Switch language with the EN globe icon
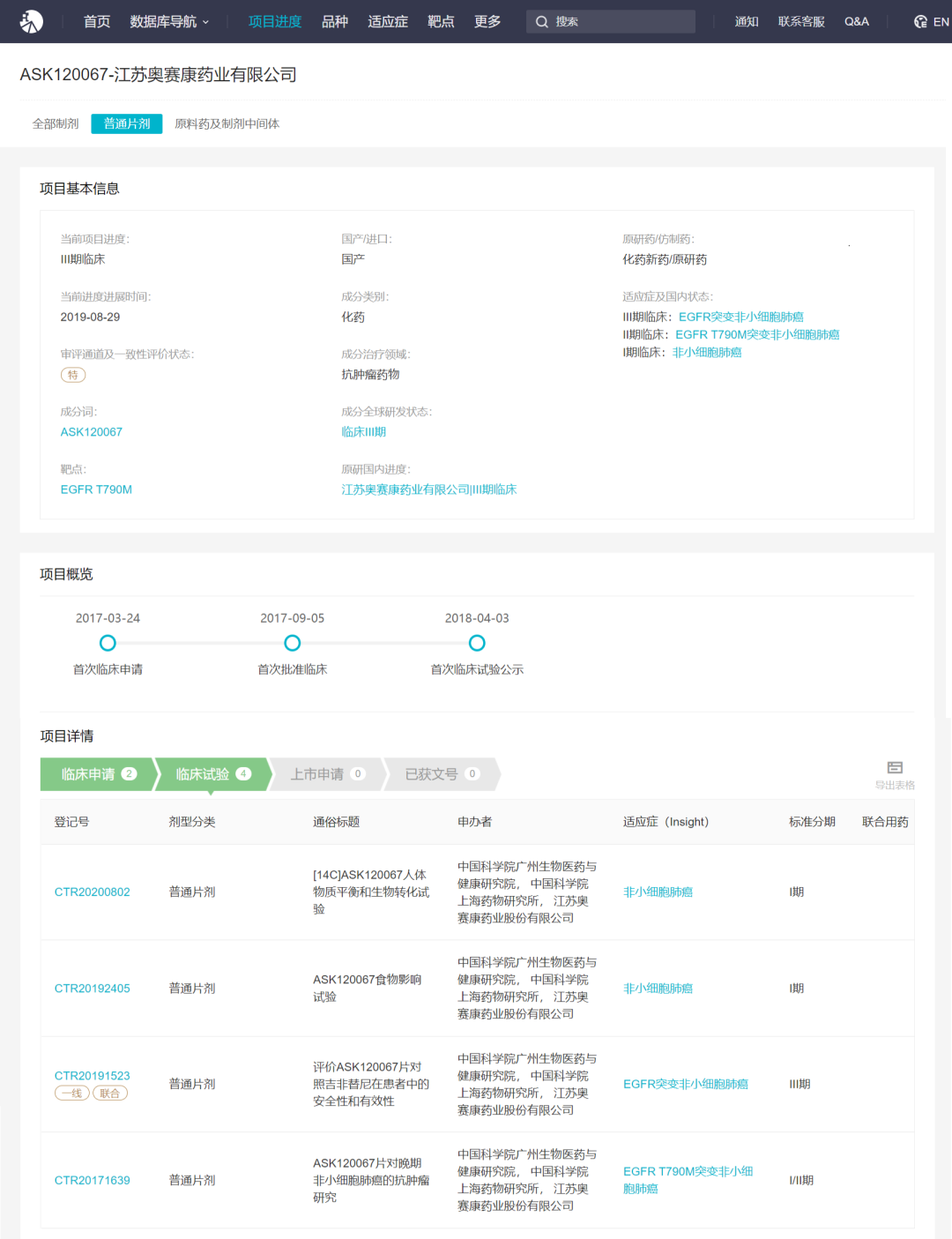The height and width of the screenshot is (1239, 952). pos(920,22)
